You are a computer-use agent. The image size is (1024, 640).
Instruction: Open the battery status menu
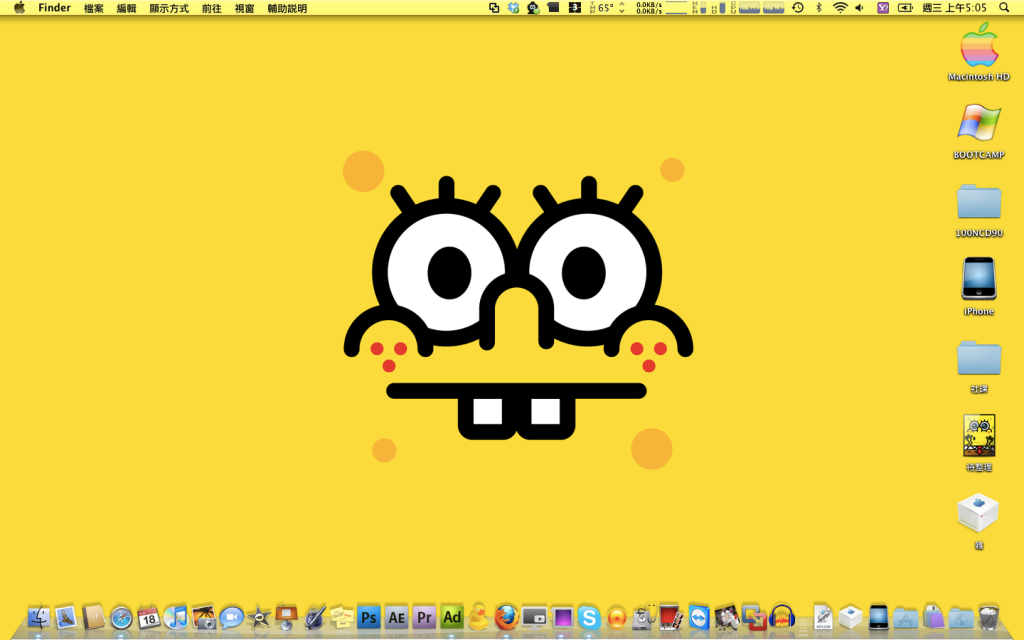point(905,8)
